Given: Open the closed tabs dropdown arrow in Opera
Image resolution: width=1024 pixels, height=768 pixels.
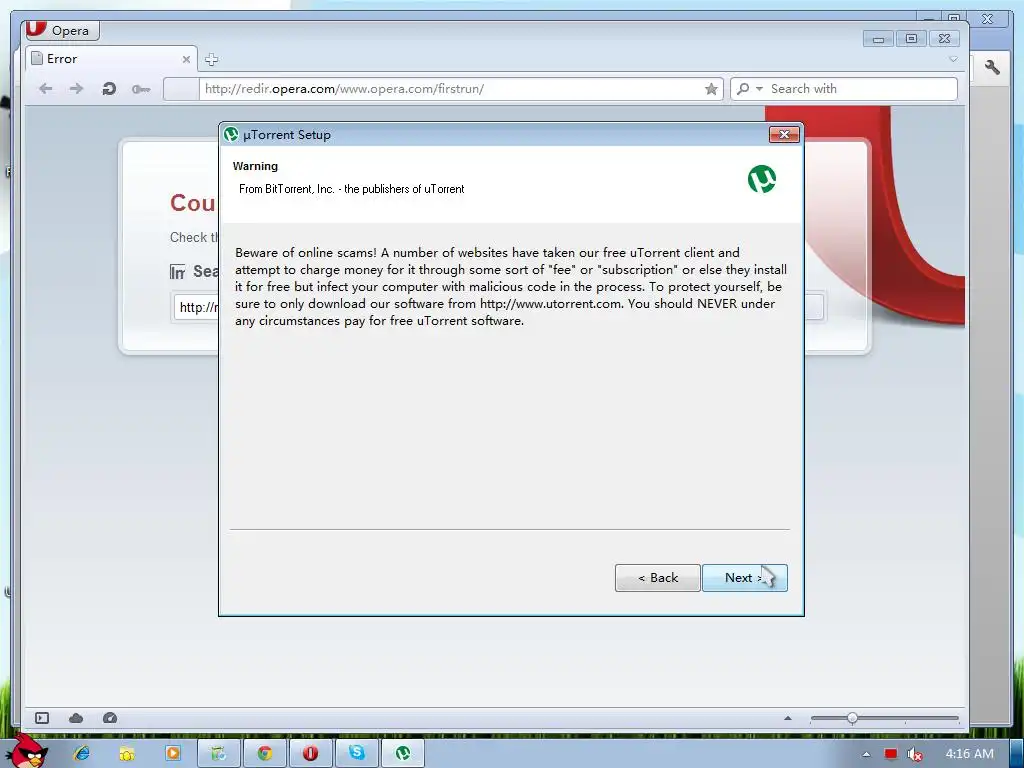Looking at the screenshot, I should click(x=953, y=59).
